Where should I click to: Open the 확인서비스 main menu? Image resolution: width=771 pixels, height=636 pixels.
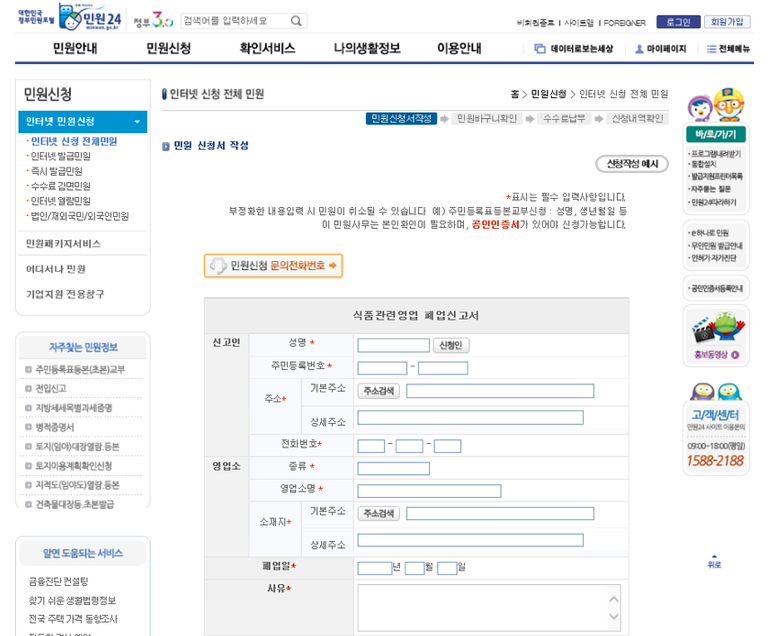coord(267,48)
